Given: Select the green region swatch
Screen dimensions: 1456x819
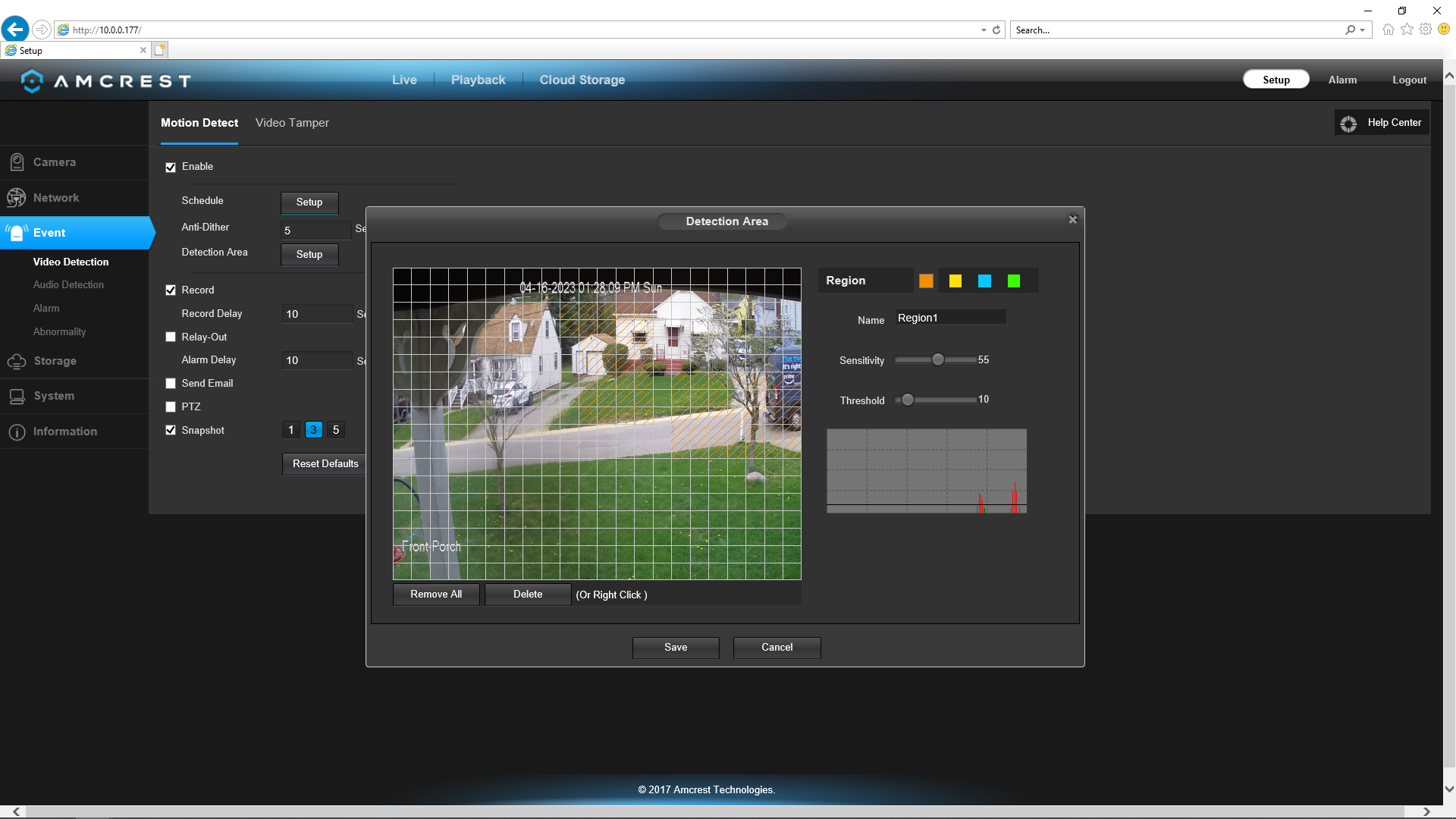Looking at the screenshot, I should click(1014, 281).
